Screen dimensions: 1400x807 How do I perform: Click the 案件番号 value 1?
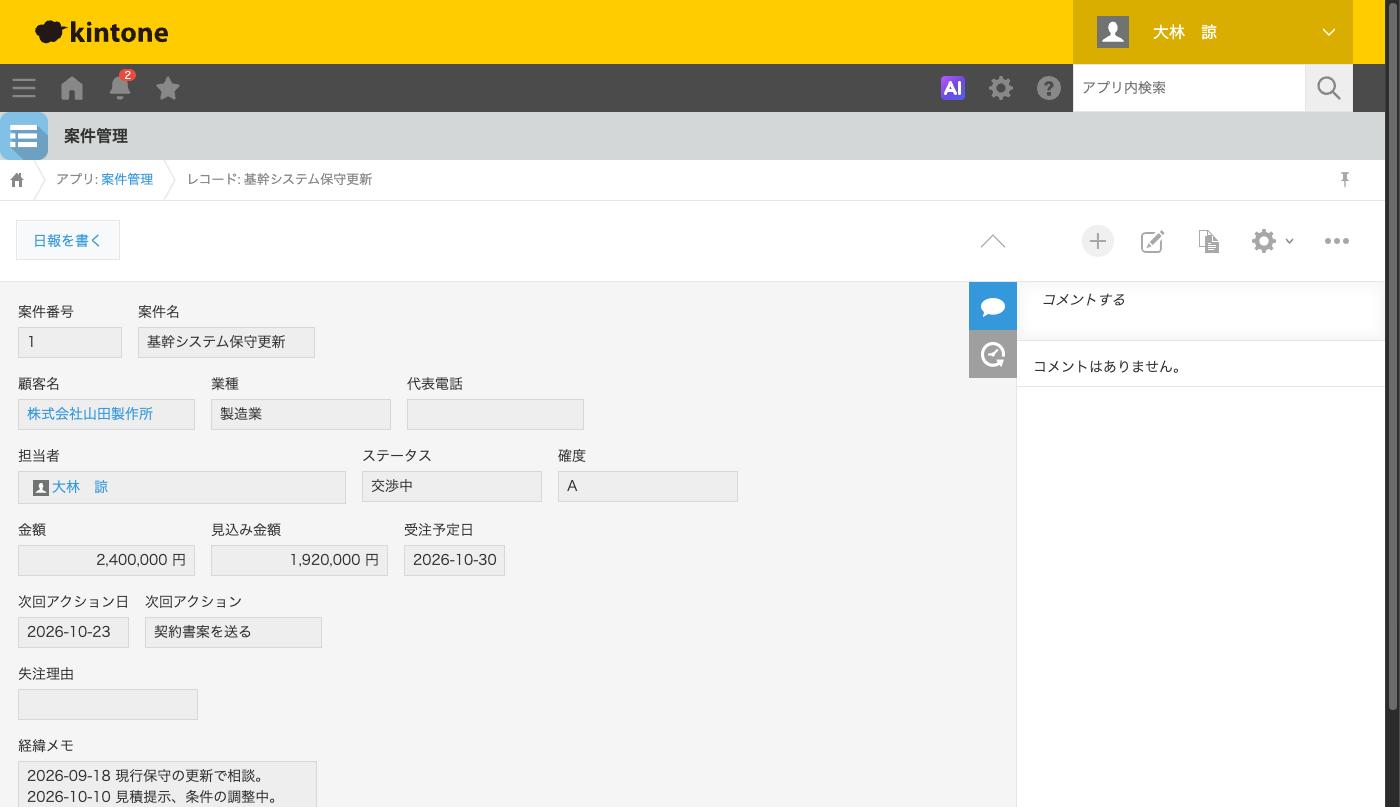(70, 342)
